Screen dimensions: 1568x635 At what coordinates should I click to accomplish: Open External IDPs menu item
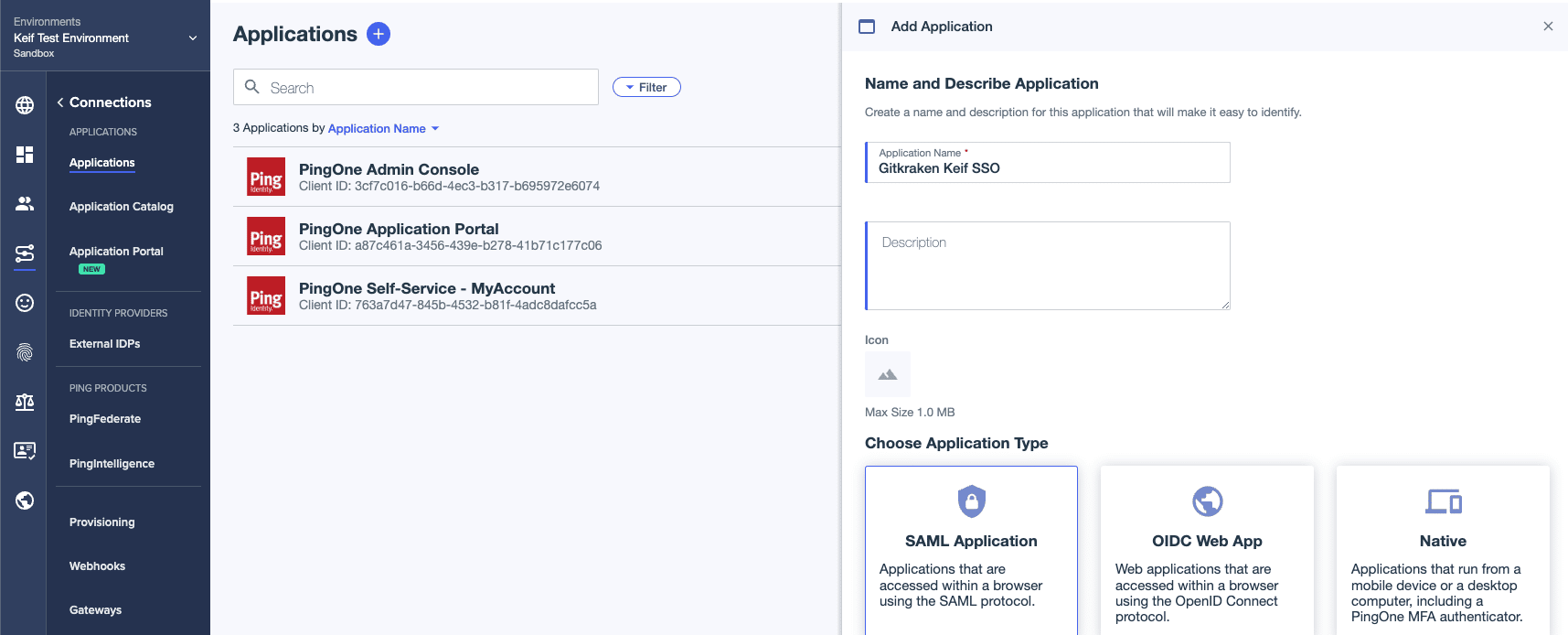pos(105,344)
